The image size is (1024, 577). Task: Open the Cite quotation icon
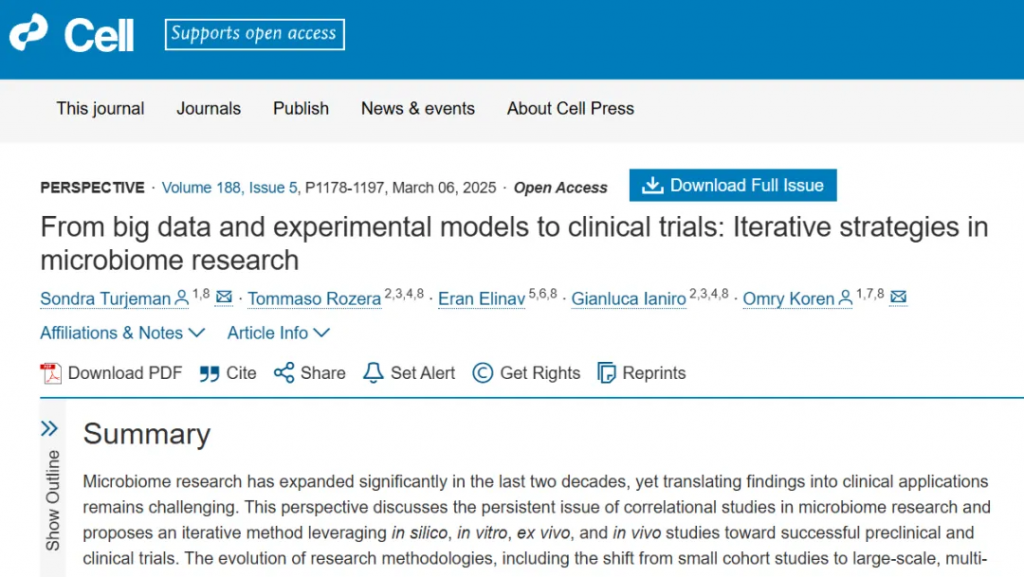[x=209, y=373]
